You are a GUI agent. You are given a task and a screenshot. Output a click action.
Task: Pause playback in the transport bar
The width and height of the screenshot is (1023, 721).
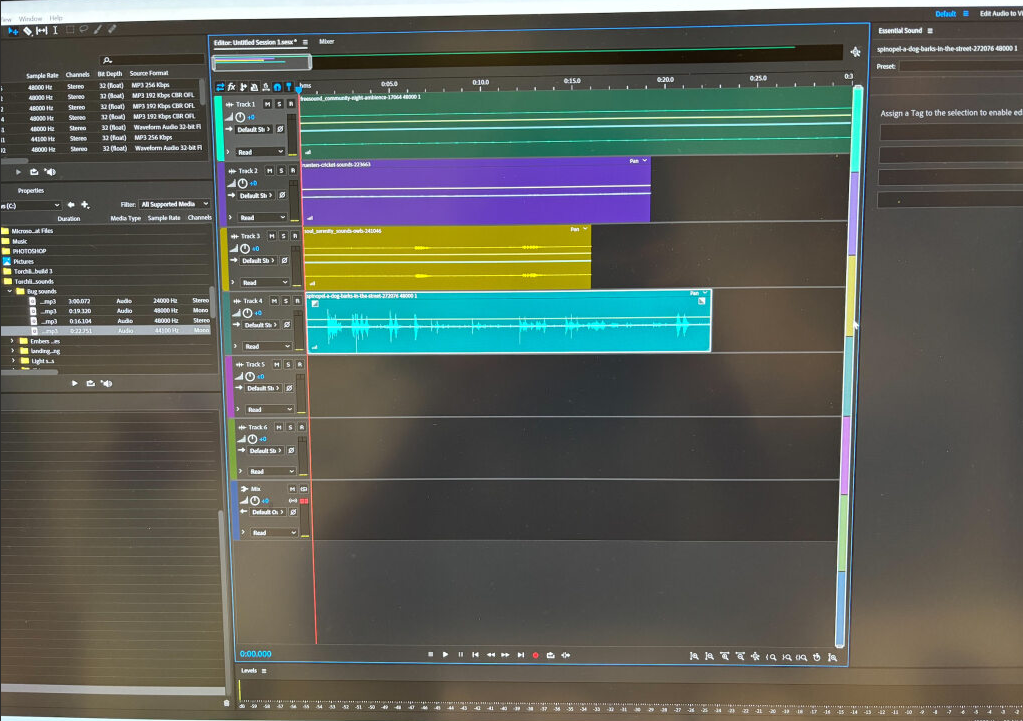pyautogui.click(x=461, y=654)
